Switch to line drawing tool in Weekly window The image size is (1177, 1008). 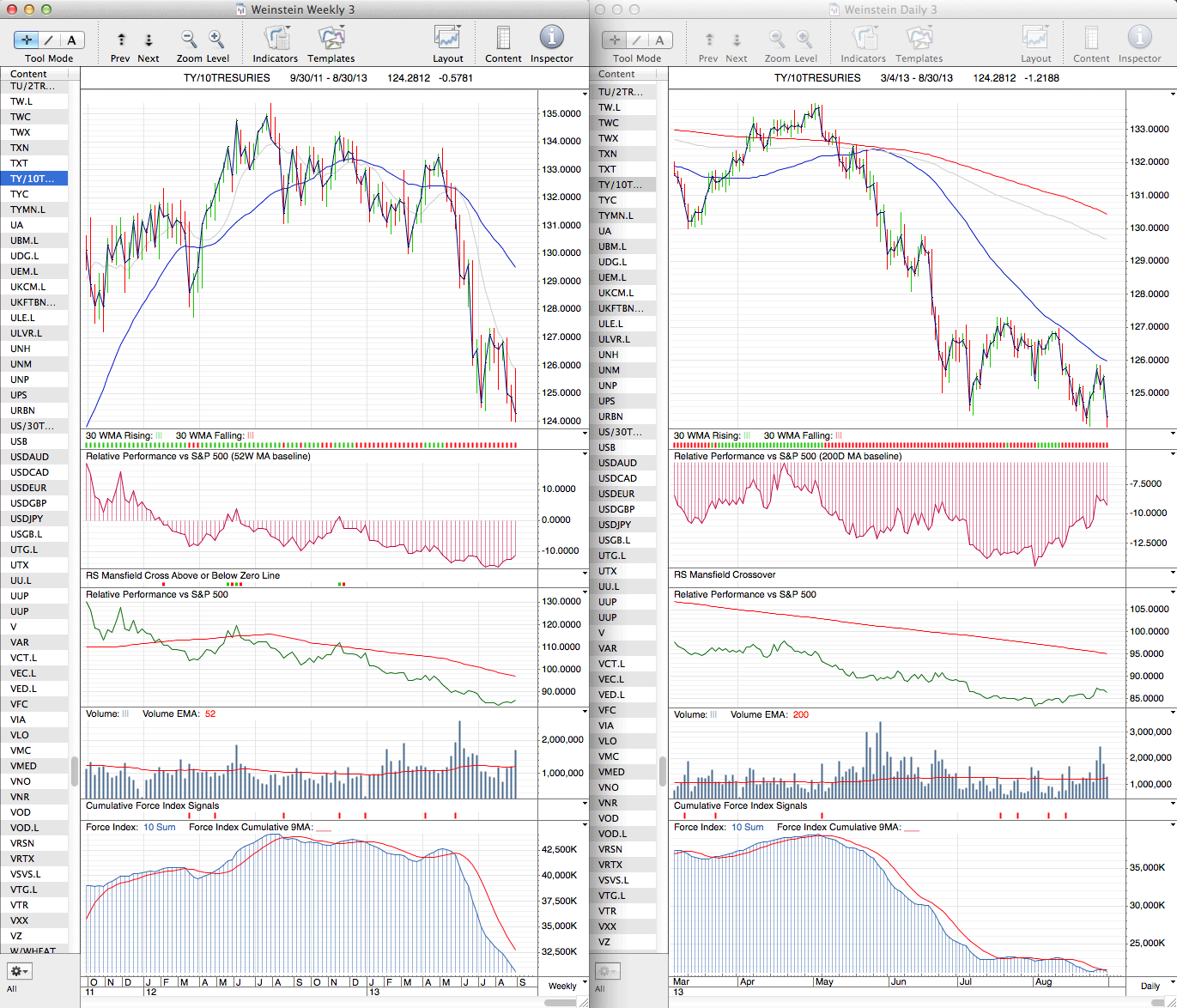[x=49, y=39]
